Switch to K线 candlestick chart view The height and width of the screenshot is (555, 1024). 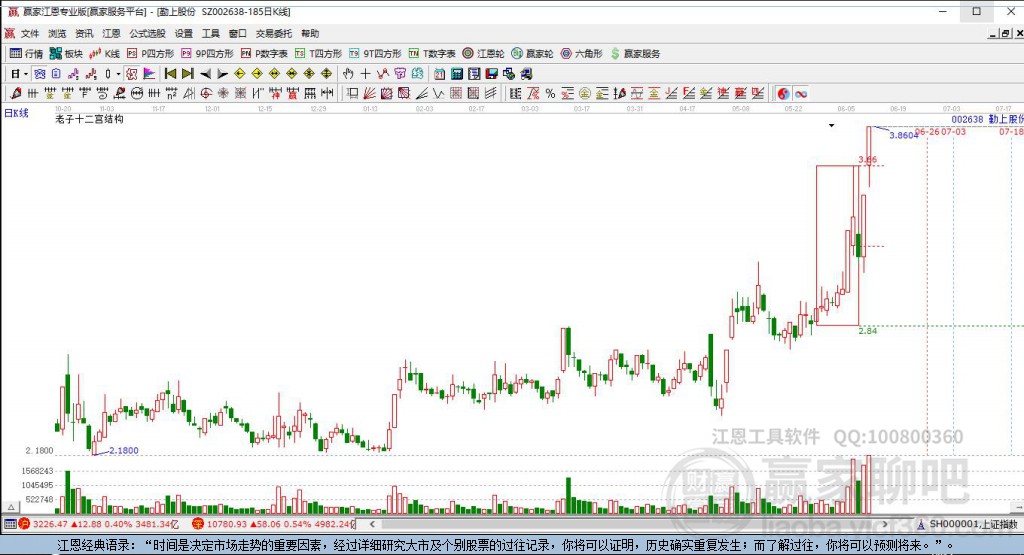(104, 54)
